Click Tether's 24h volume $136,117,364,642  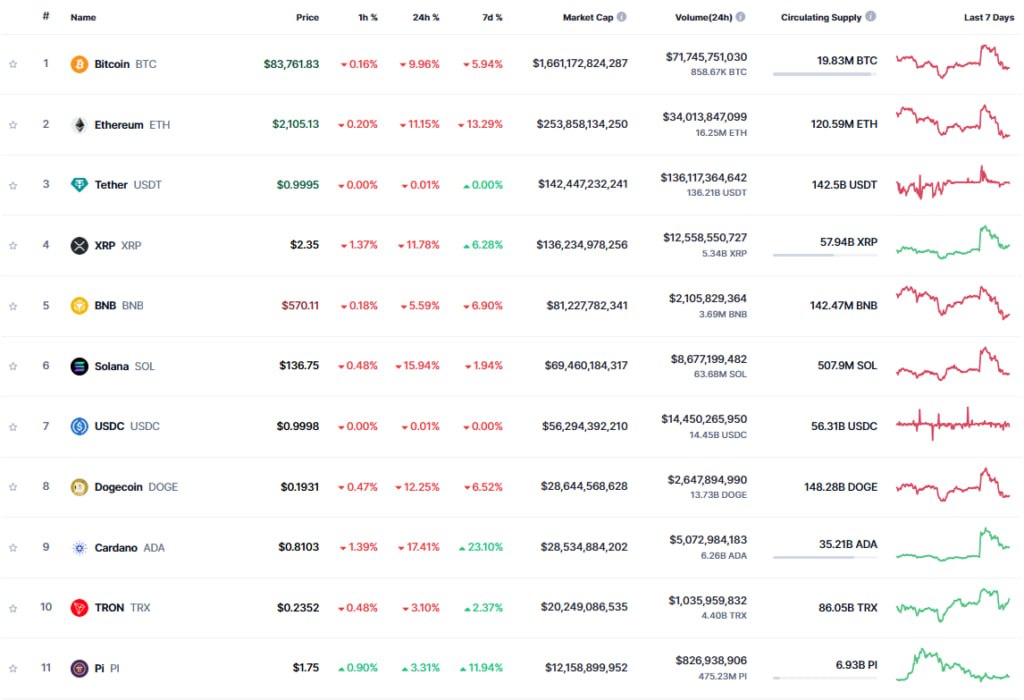pyautogui.click(x=703, y=178)
